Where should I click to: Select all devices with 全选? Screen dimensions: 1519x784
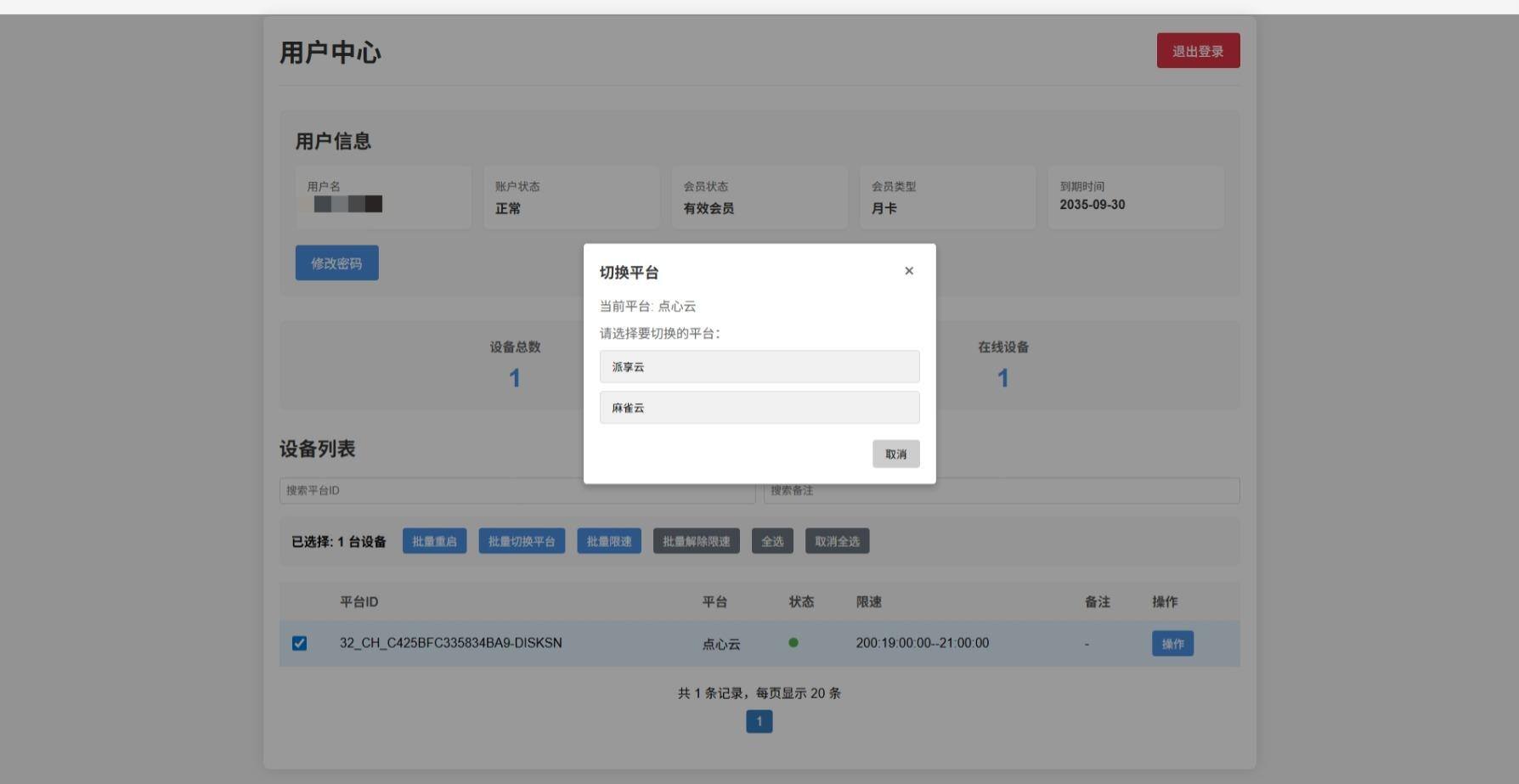pos(772,542)
